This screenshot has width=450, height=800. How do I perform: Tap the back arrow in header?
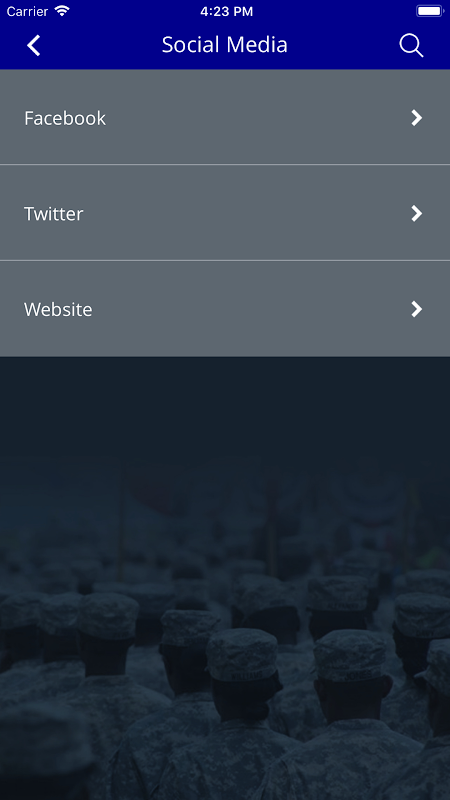(34, 45)
